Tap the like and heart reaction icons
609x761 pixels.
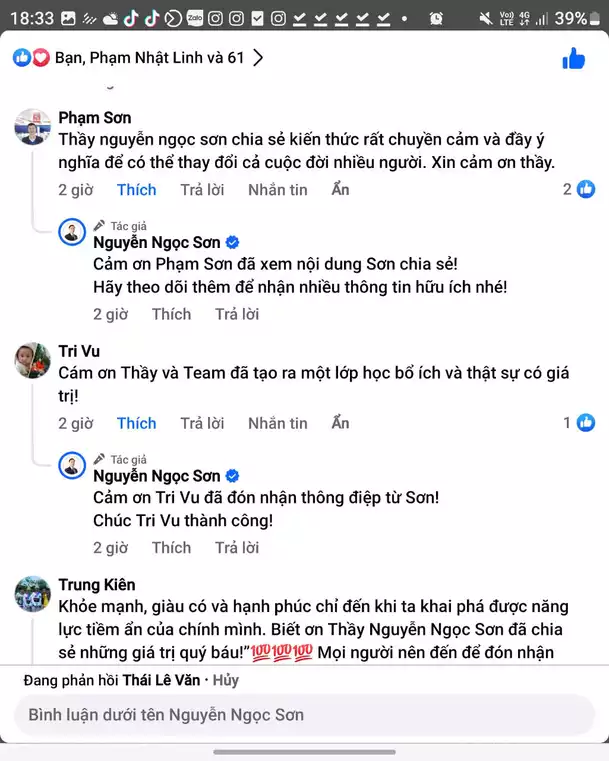31,58
